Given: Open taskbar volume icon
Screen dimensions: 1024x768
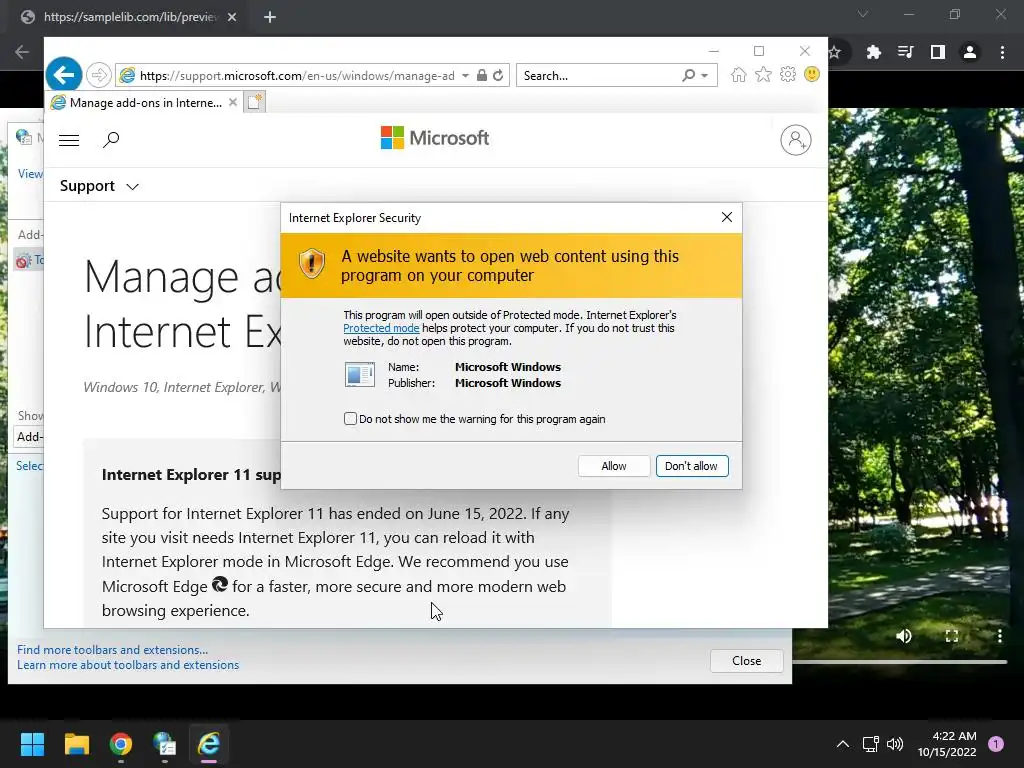Looking at the screenshot, I should 895,743.
